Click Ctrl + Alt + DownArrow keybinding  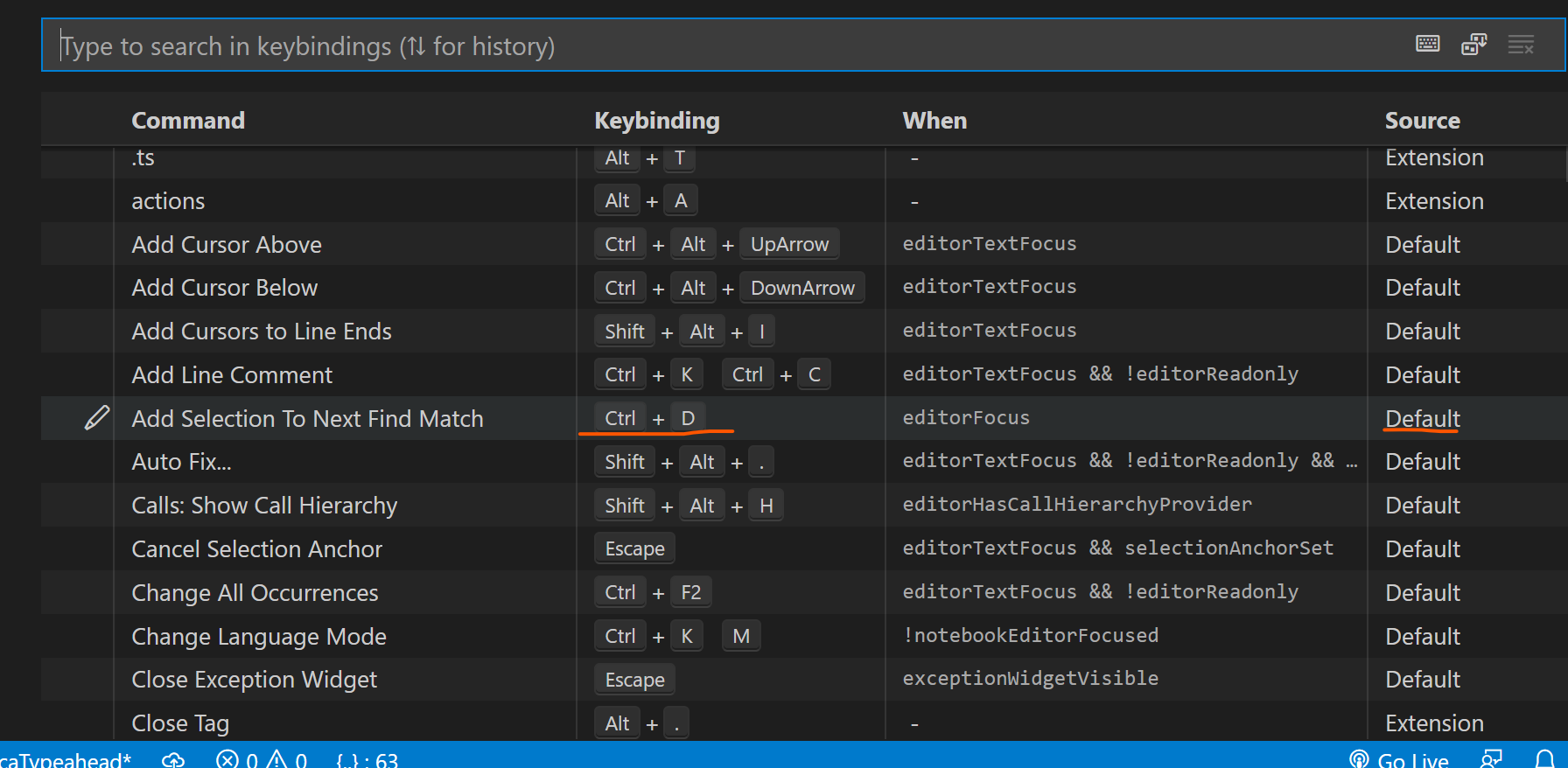click(x=730, y=288)
